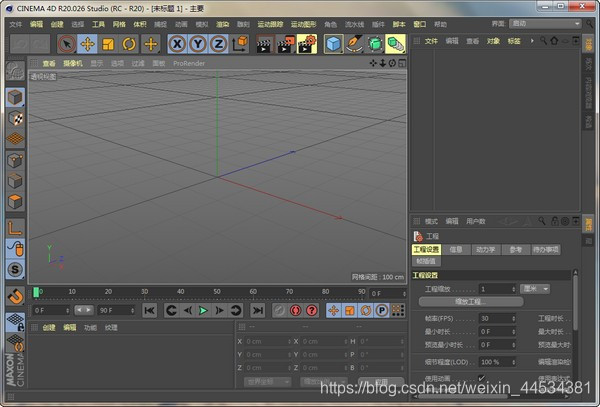Toggle Enable Axis L-shaped icon
Image resolution: width=600 pixels, height=407 pixels.
[15, 228]
